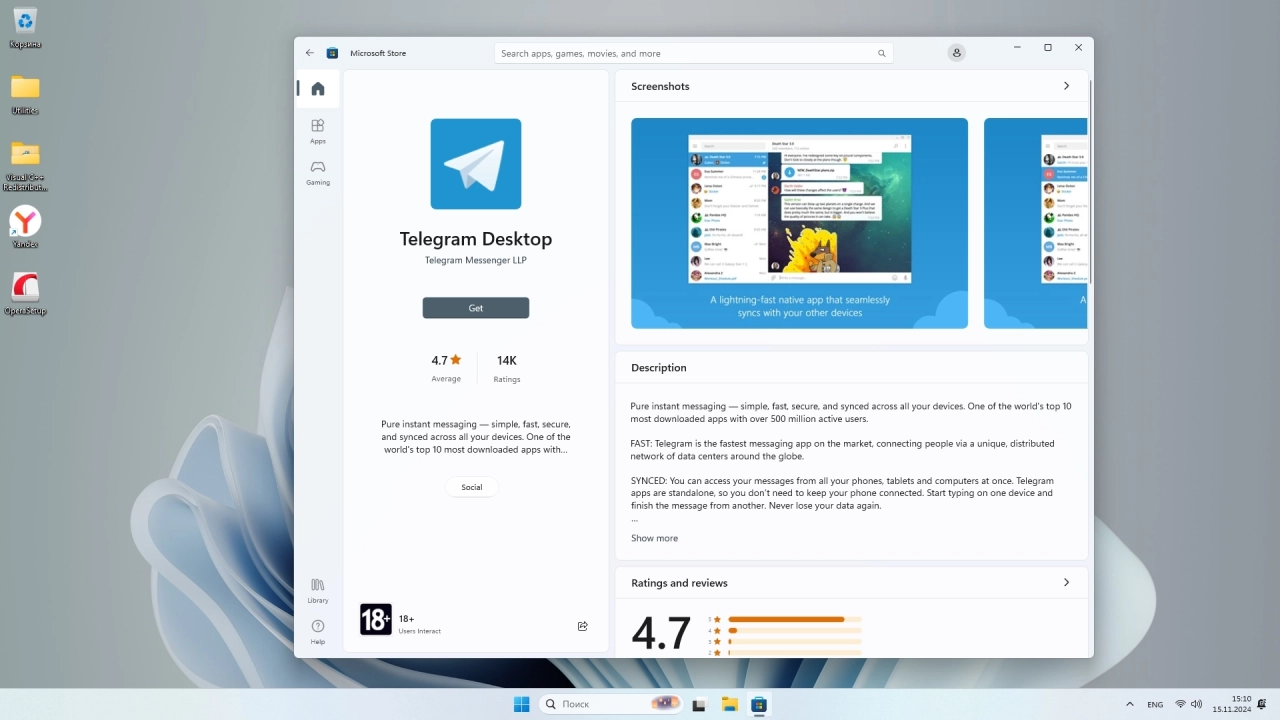This screenshot has height=720, width=1280.
Task: Go back with the Store back arrow
Action: (310, 53)
